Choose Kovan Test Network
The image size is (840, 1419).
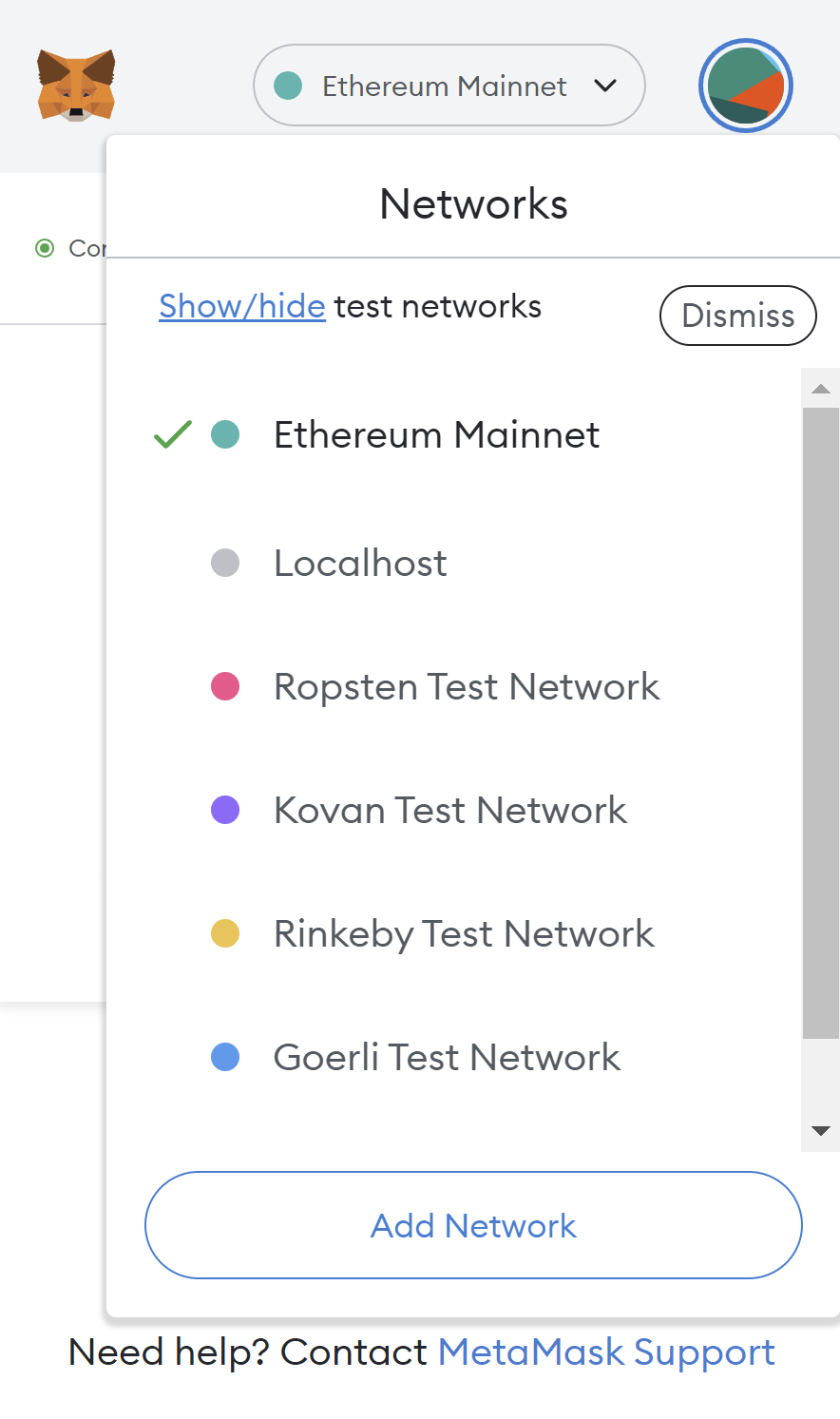click(454, 810)
